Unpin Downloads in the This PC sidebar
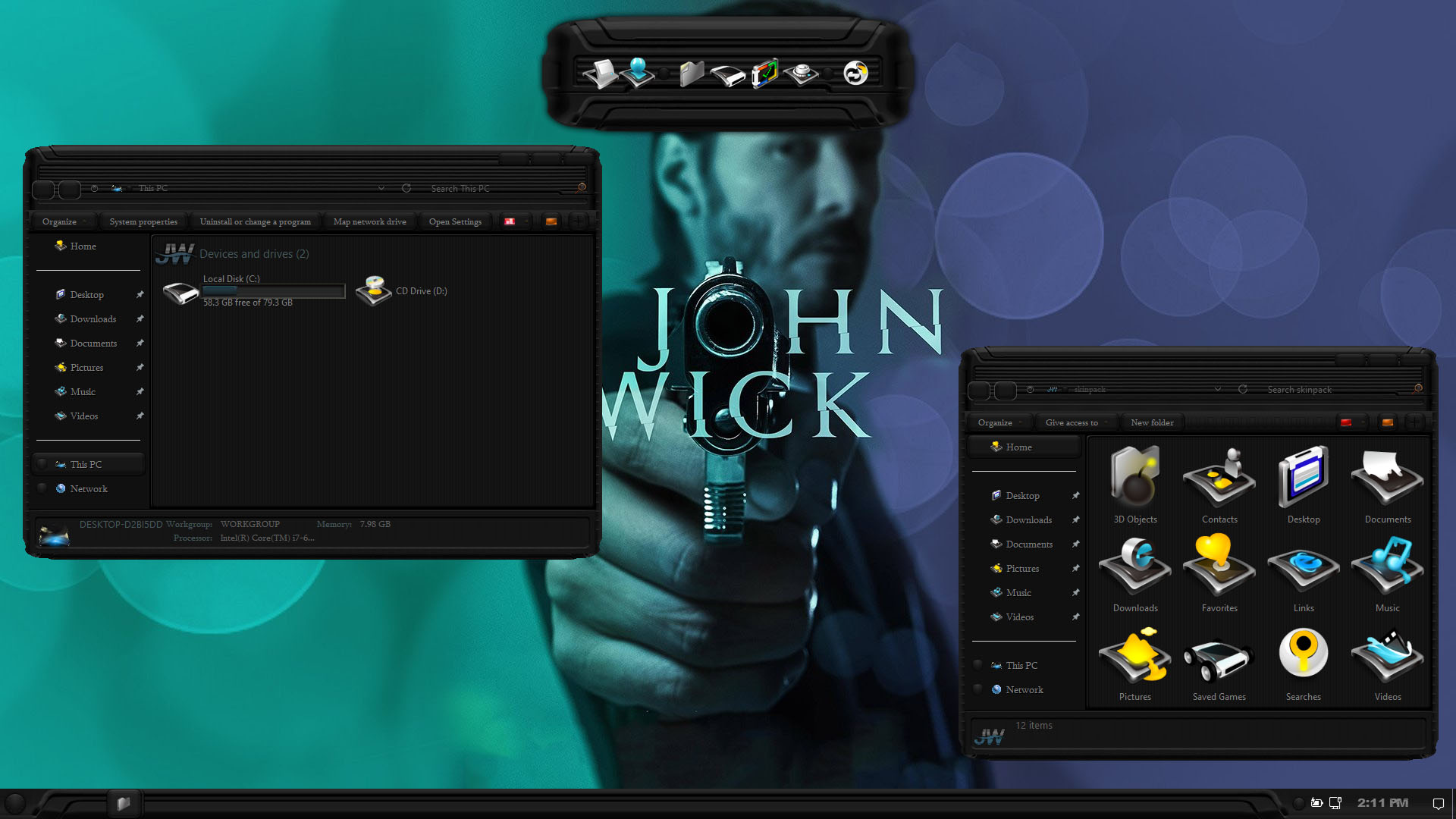 pos(140,318)
